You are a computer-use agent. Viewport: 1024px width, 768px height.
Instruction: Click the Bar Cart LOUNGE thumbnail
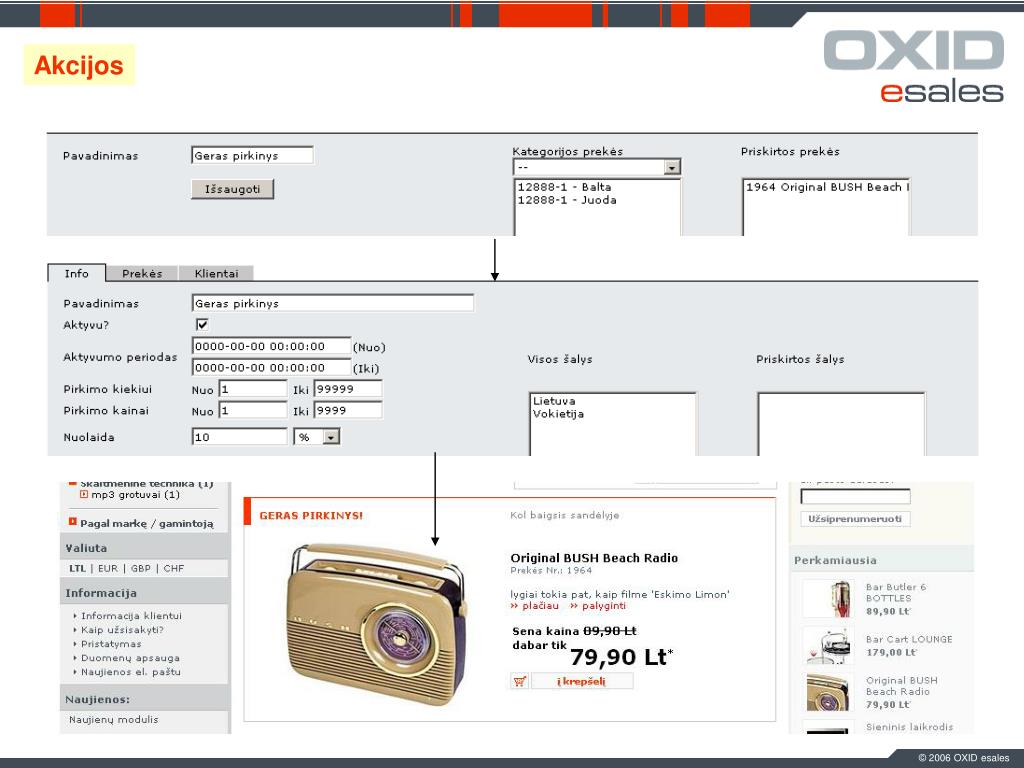828,645
